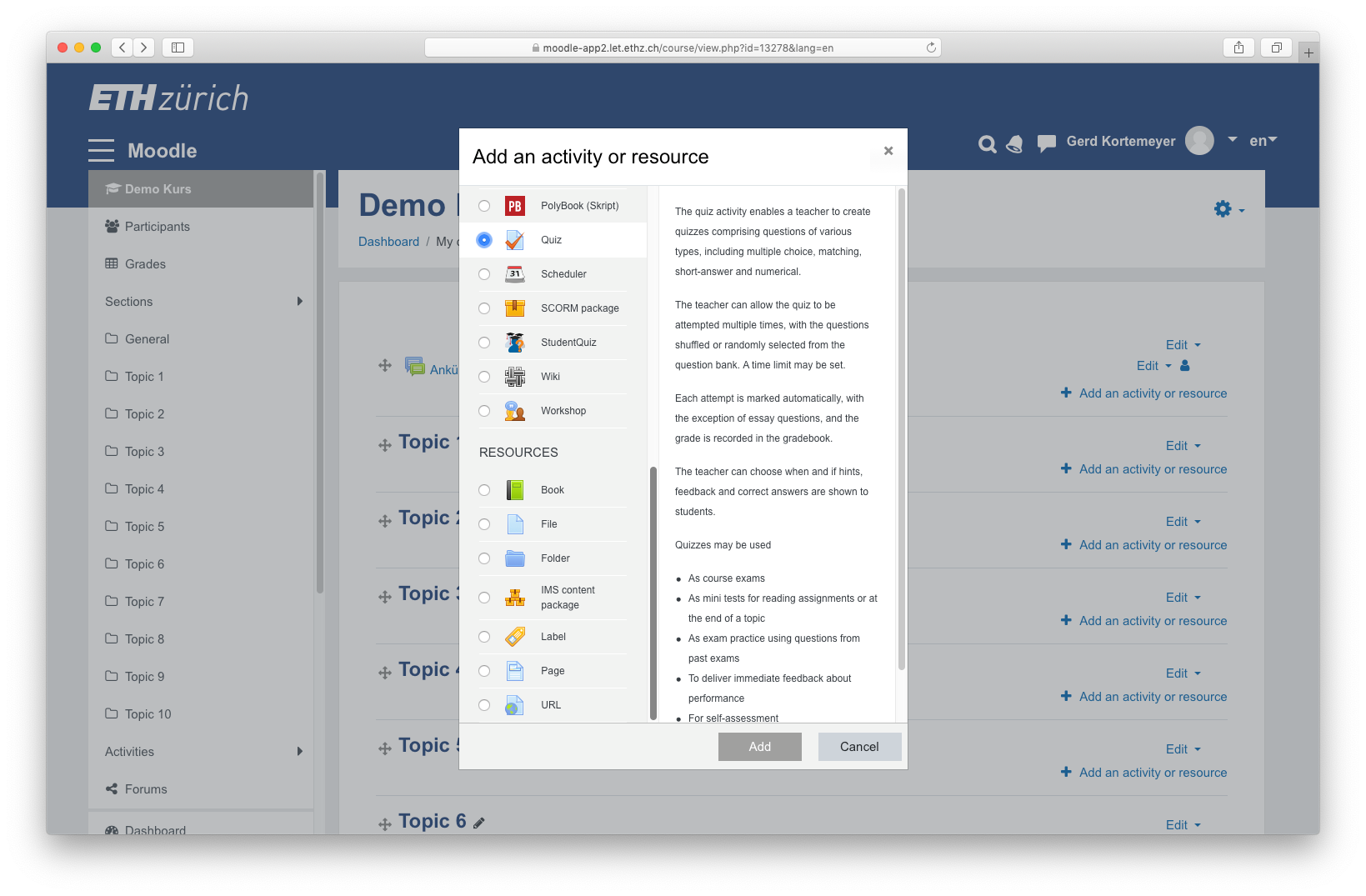1366x896 pixels.
Task: Click the pencil edit icon after Topic 6
Action: (x=479, y=823)
